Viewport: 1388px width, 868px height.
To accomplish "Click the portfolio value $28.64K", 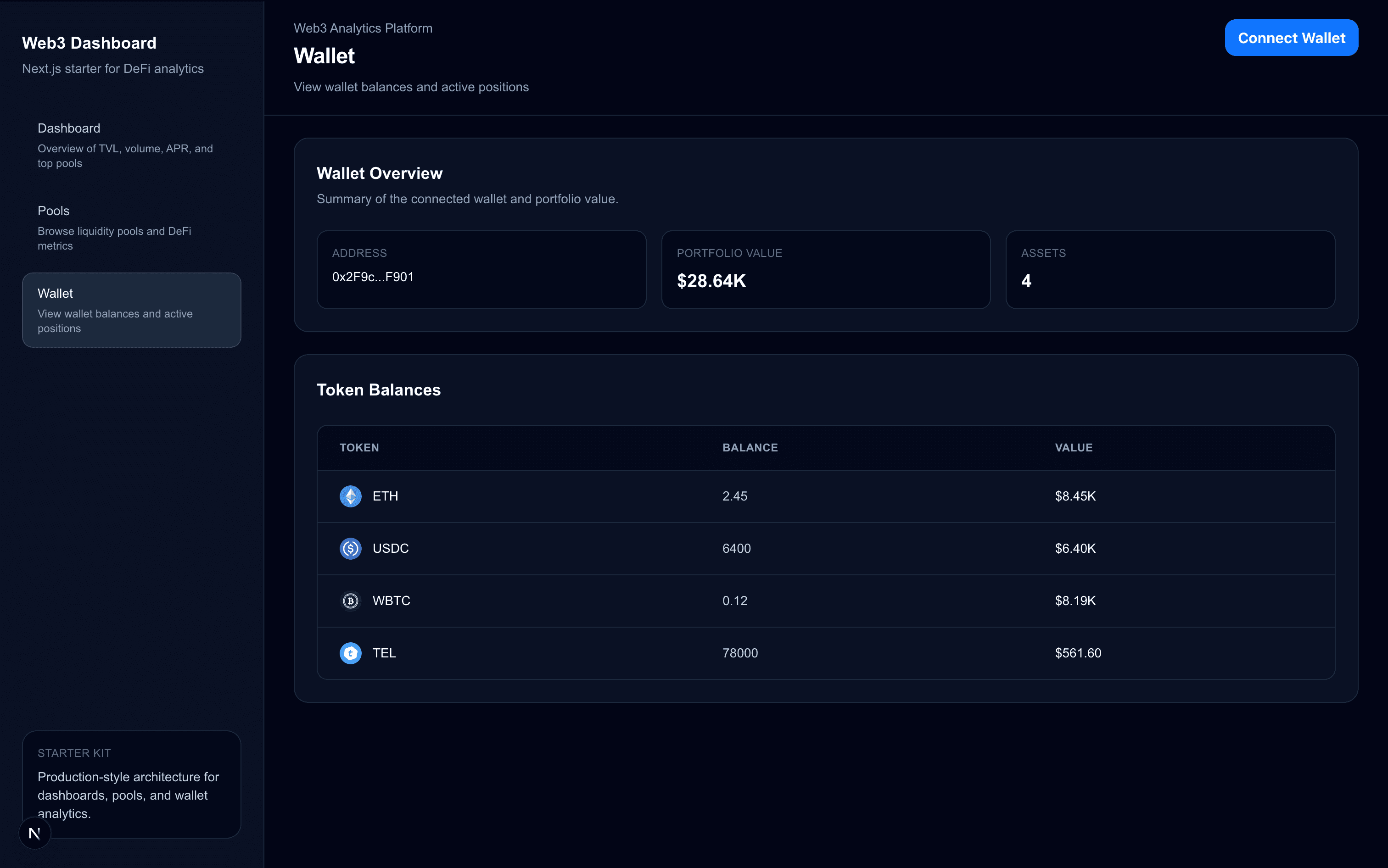I will point(711,281).
